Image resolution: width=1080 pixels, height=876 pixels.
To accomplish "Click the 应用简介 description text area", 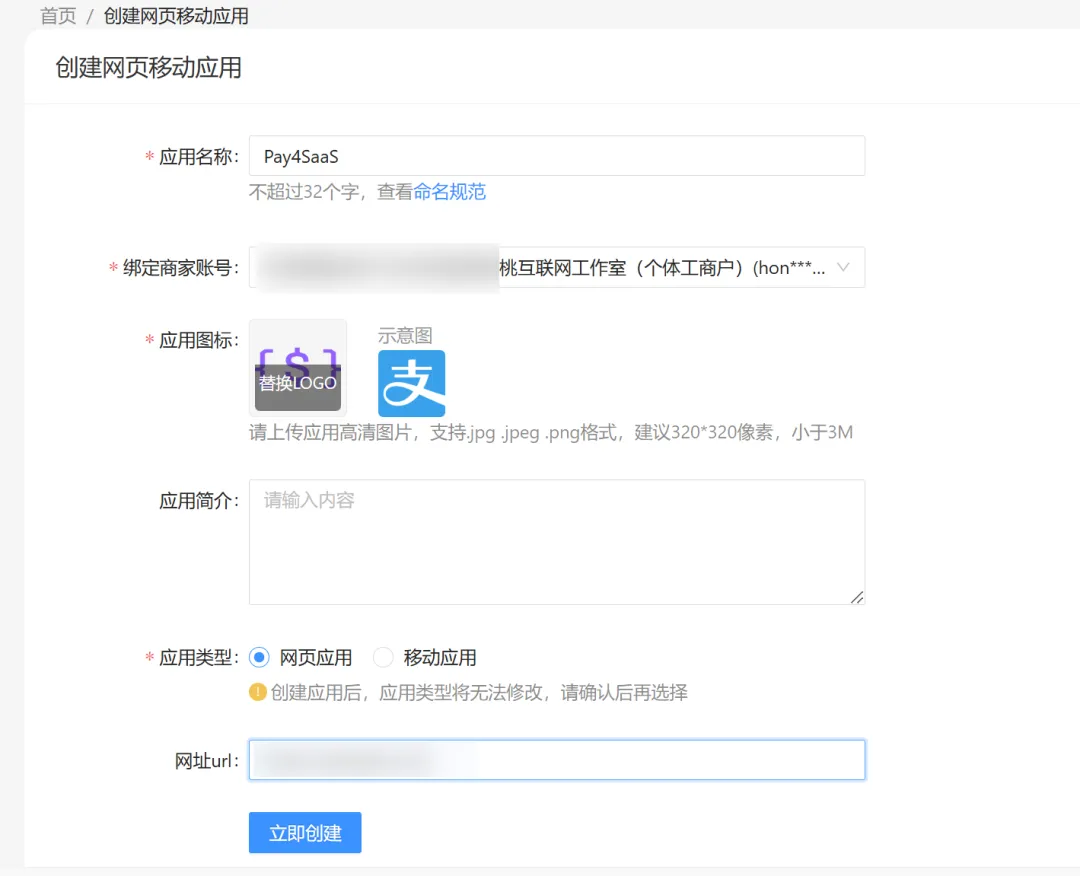I will click(556, 541).
